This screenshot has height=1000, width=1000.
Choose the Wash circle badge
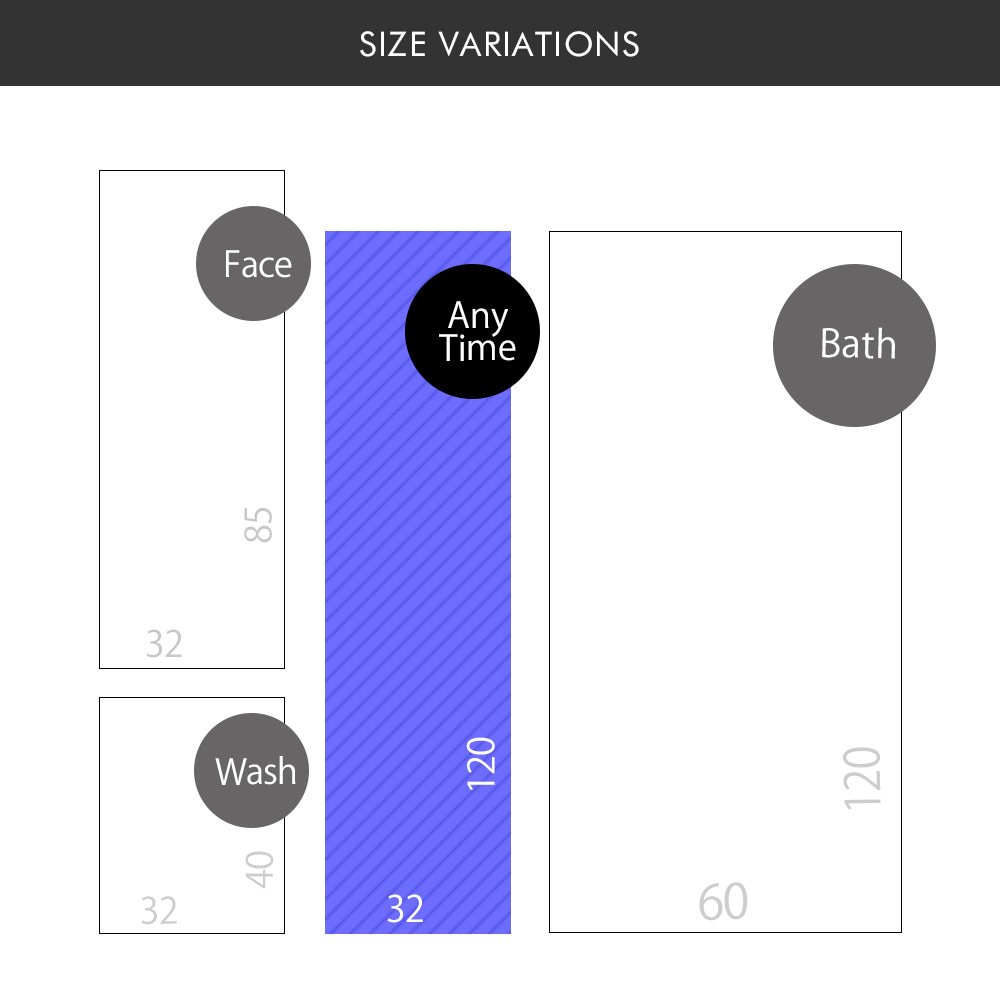(252, 771)
